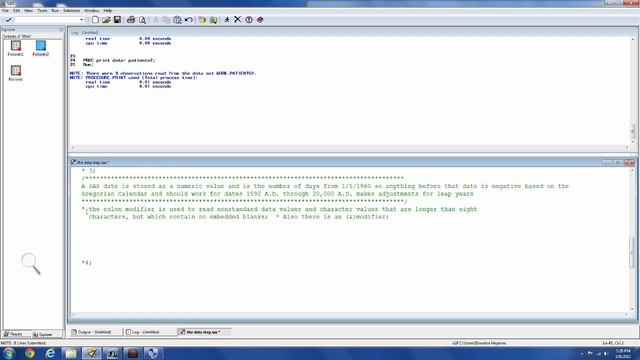The image size is (640, 360).
Task: Click the working folder path in status bar
Action: [480, 343]
